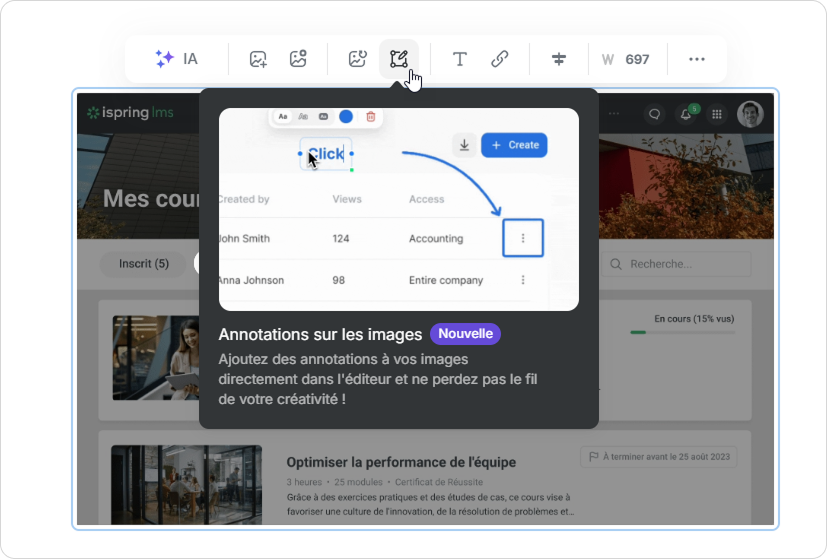
Task: Select the image annotation tool icon
Action: [x=399, y=59]
